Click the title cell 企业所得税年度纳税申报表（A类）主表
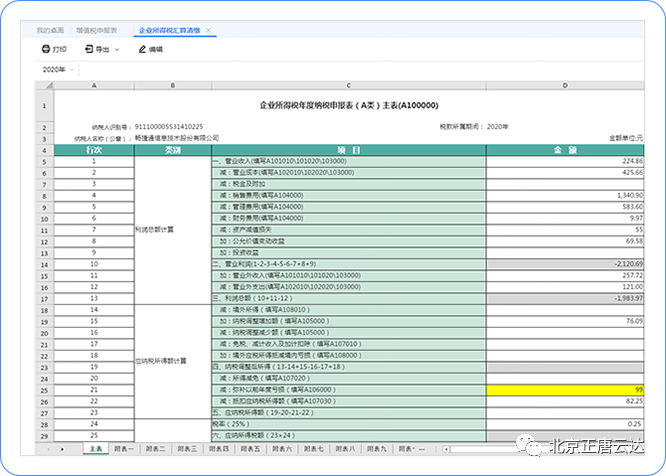 coord(349,105)
